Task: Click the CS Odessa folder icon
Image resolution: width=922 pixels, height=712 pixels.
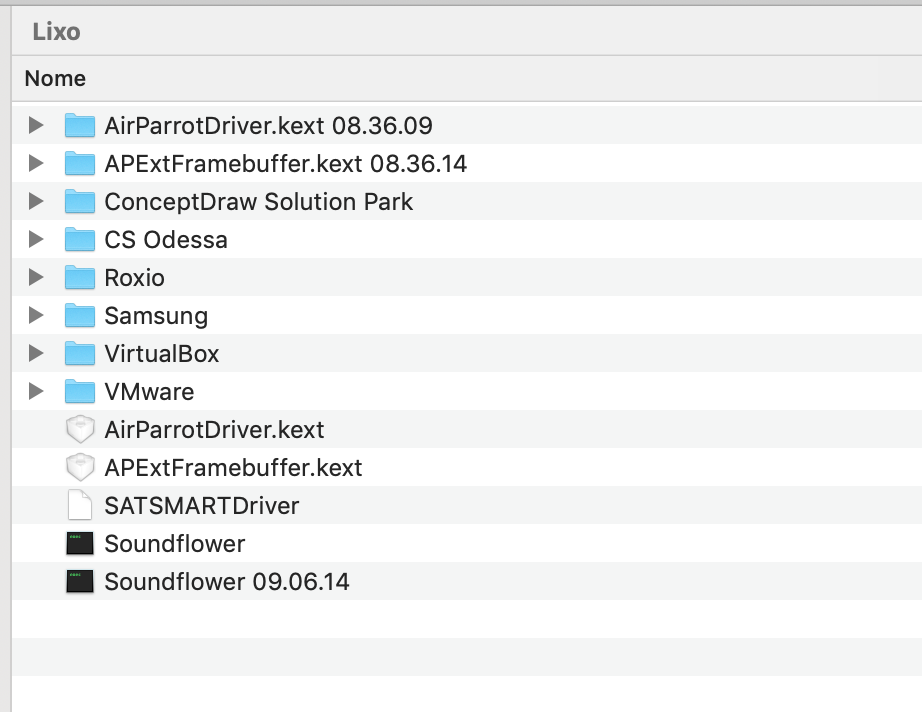Action: [x=80, y=239]
